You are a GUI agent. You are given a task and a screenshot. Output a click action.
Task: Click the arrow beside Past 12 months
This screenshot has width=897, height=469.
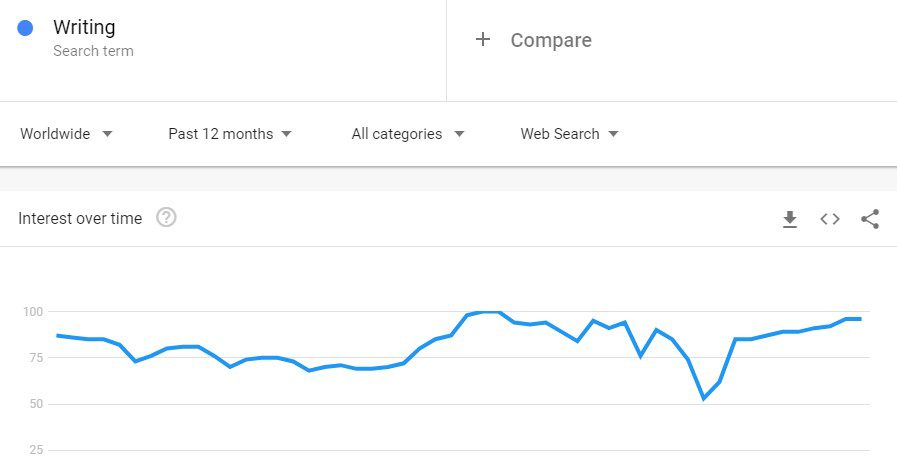pyautogui.click(x=287, y=134)
